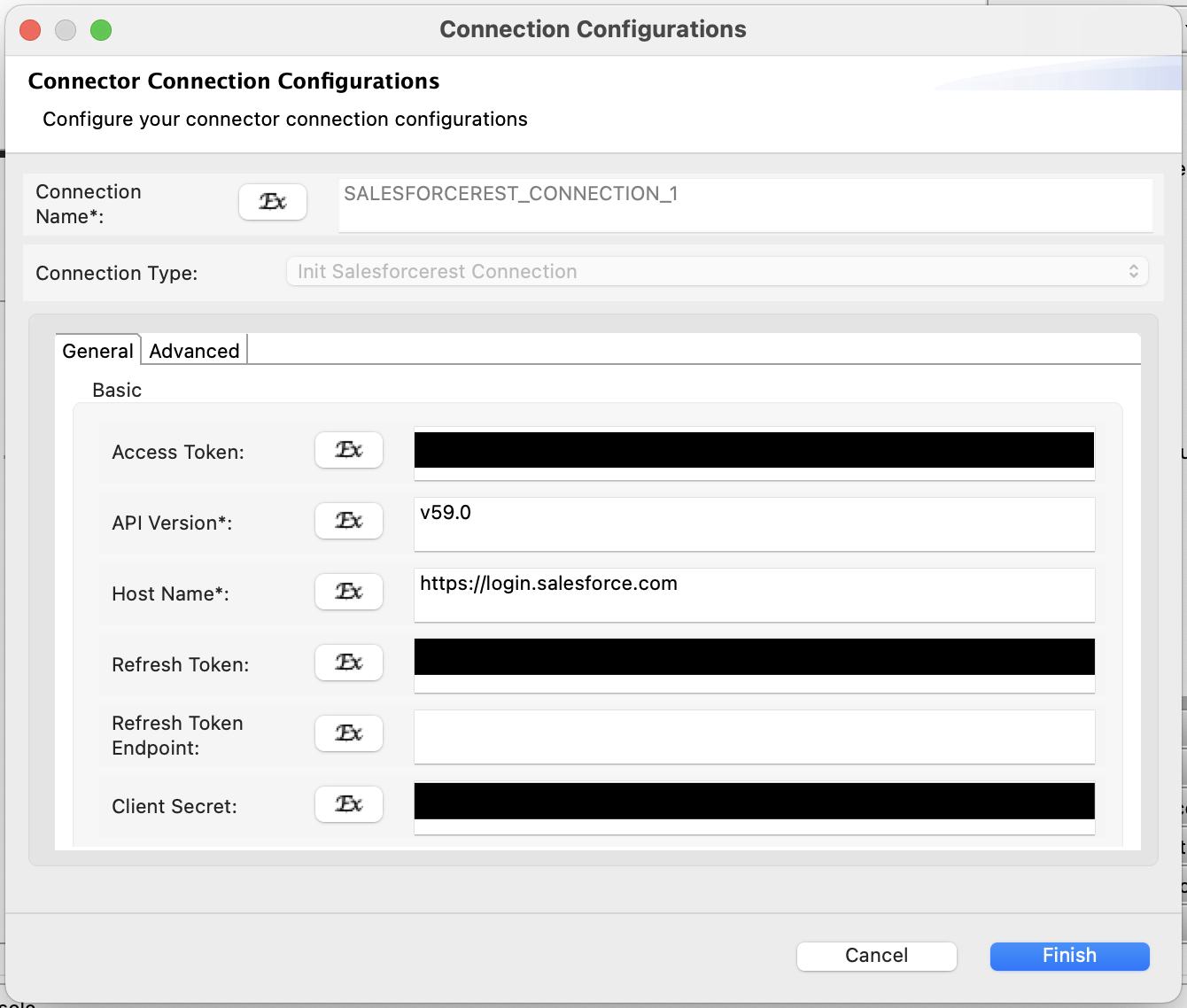This screenshot has height=1008, width=1187.
Task: Open expression editor for API Version
Action: (x=349, y=521)
